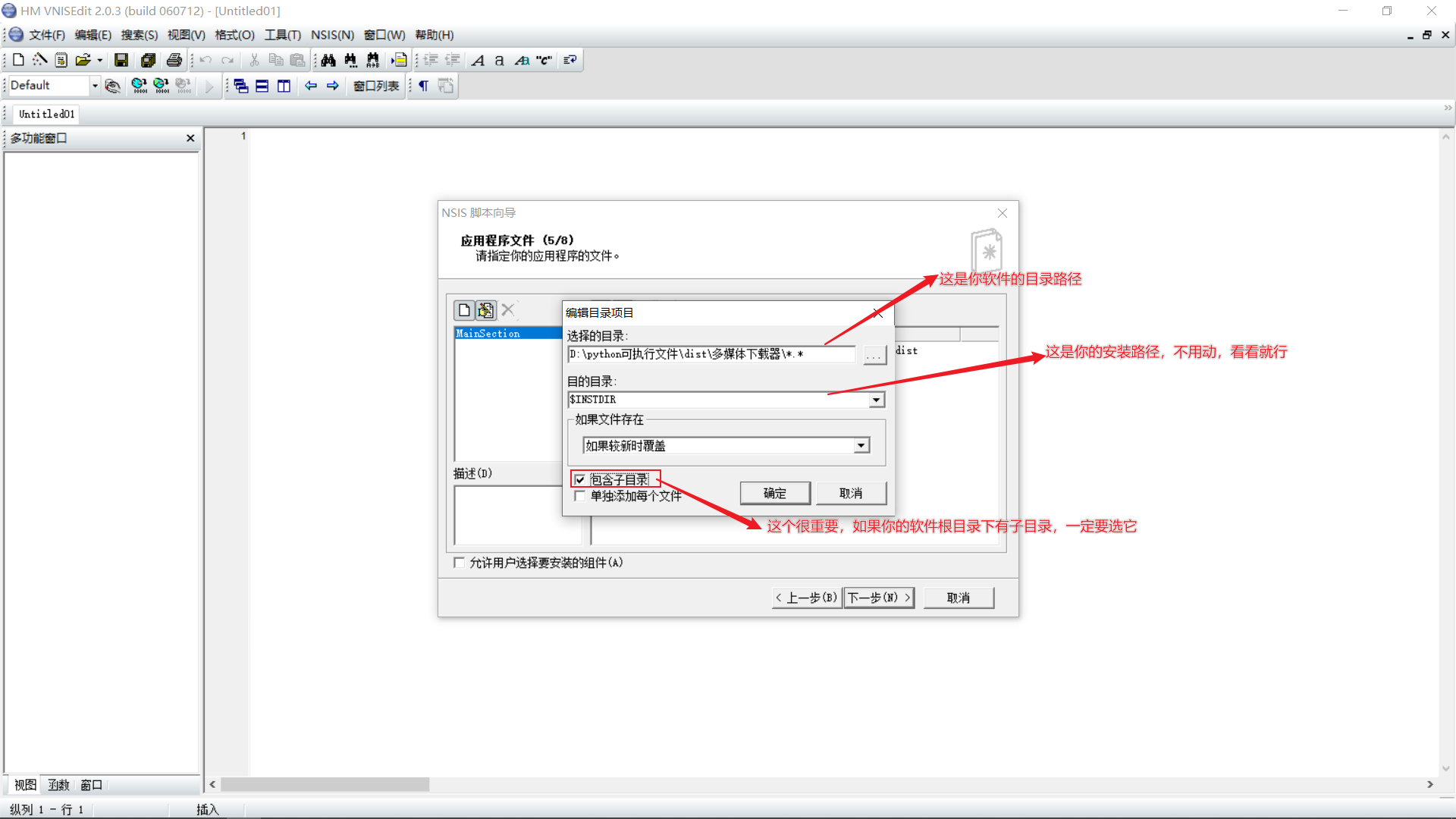Click the go to line icon
This screenshot has height=819, width=1456.
(399, 60)
